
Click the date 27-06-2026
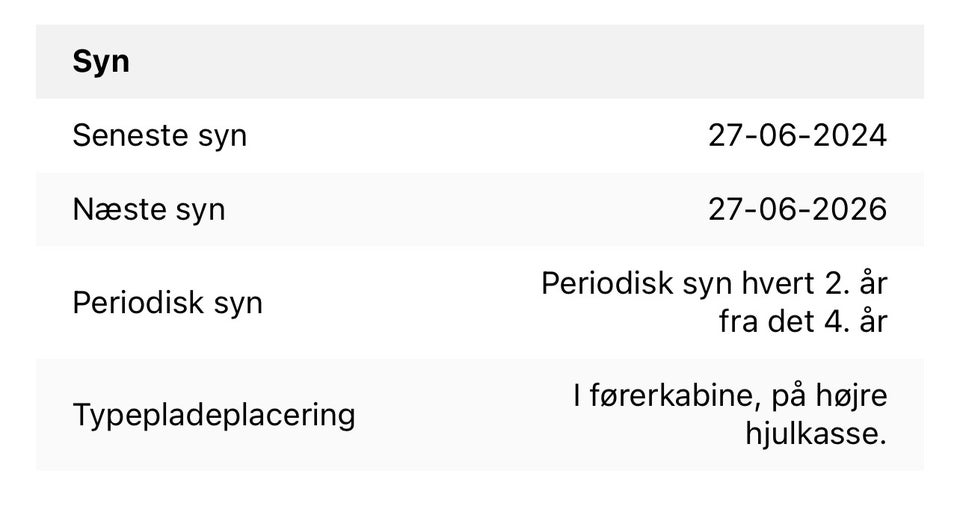pos(797,209)
